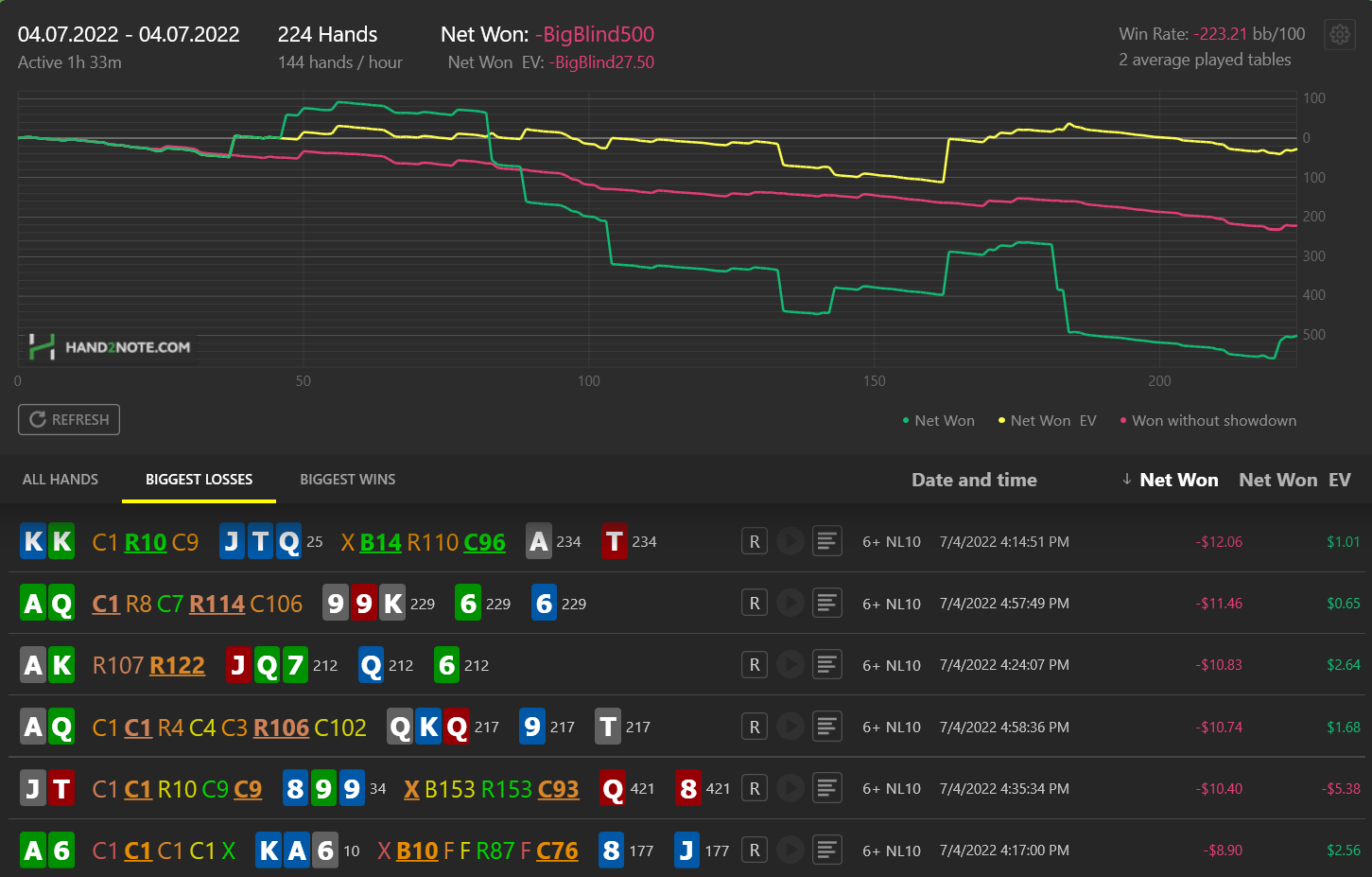Screen dimensions: 1372x877
Task: Select the Biggest Losses tab
Action: tap(199, 480)
